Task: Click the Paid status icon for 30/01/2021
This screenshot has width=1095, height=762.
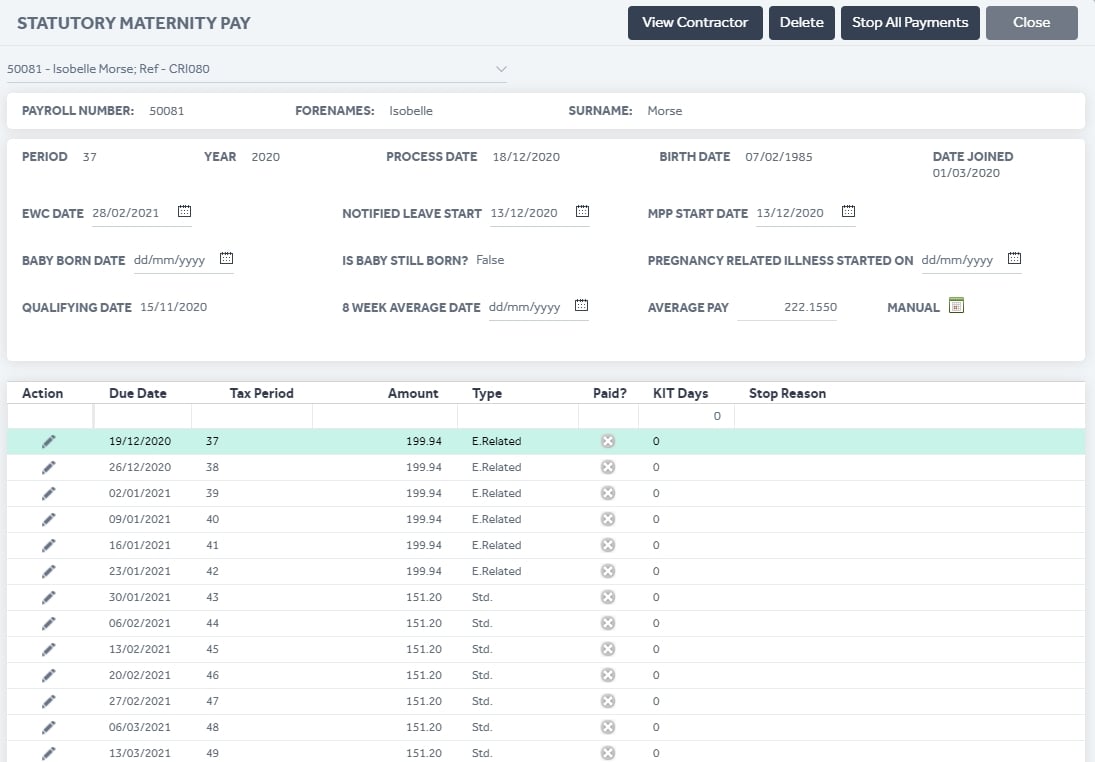Action: [608, 597]
